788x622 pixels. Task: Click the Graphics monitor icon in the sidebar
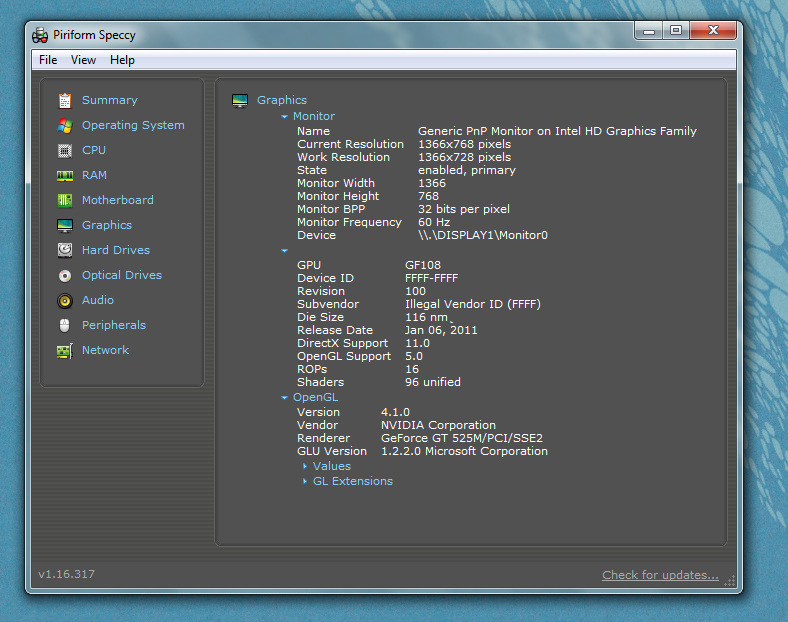pyautogui.click(x=65, y=226)
